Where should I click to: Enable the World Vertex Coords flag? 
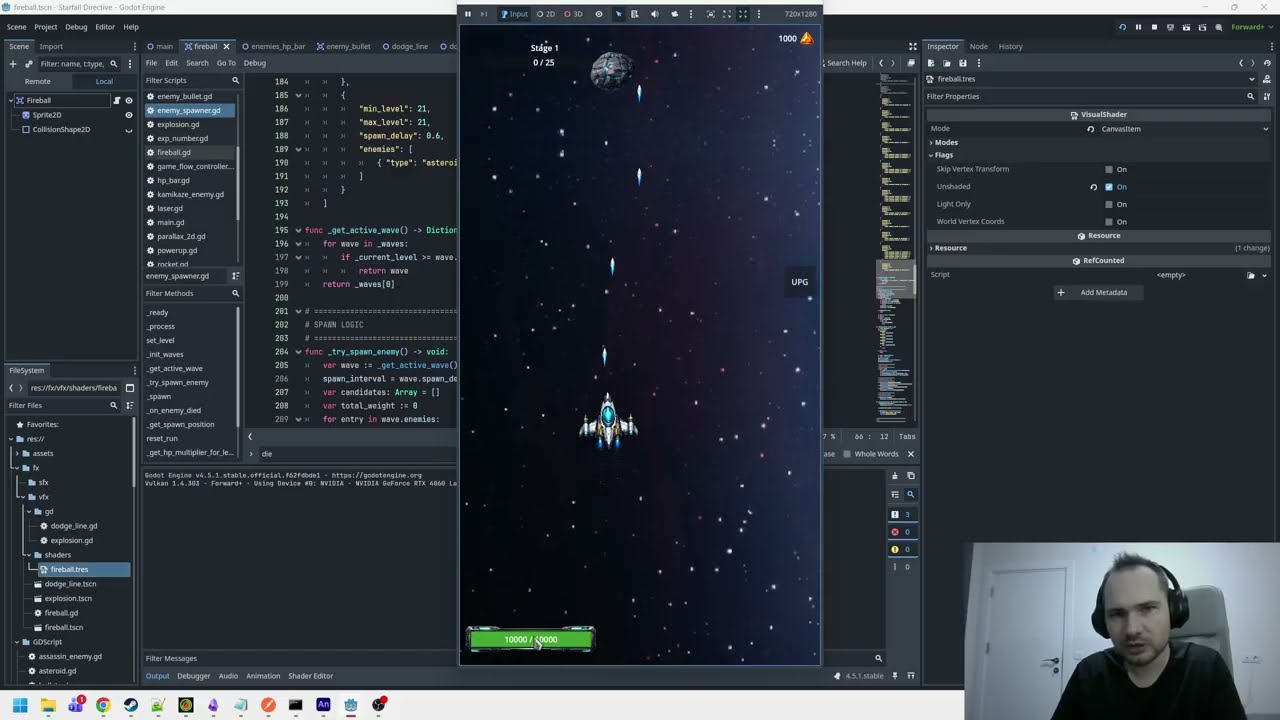tap(1109, 222)
